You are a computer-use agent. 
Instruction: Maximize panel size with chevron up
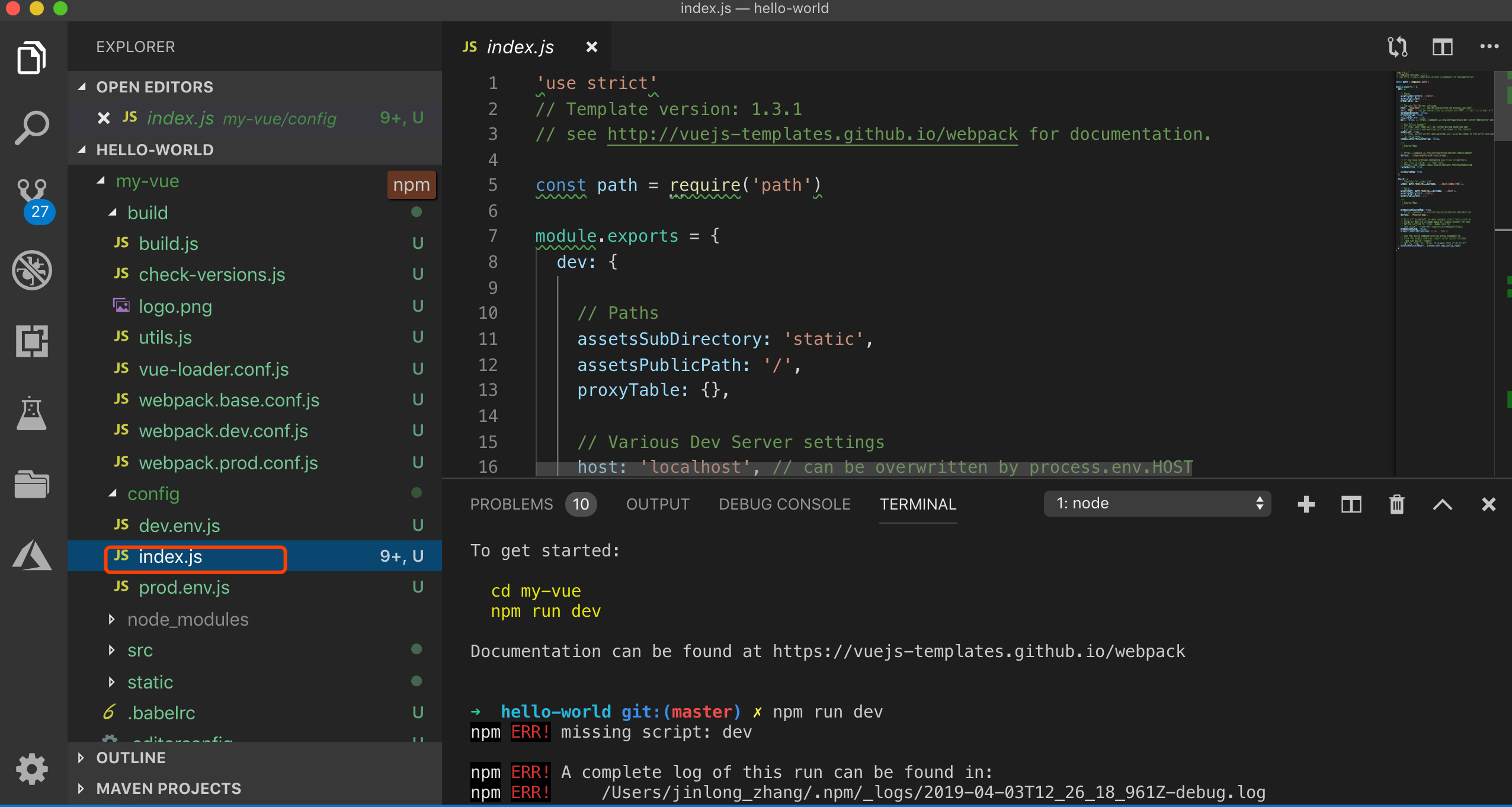point(1442,504)
